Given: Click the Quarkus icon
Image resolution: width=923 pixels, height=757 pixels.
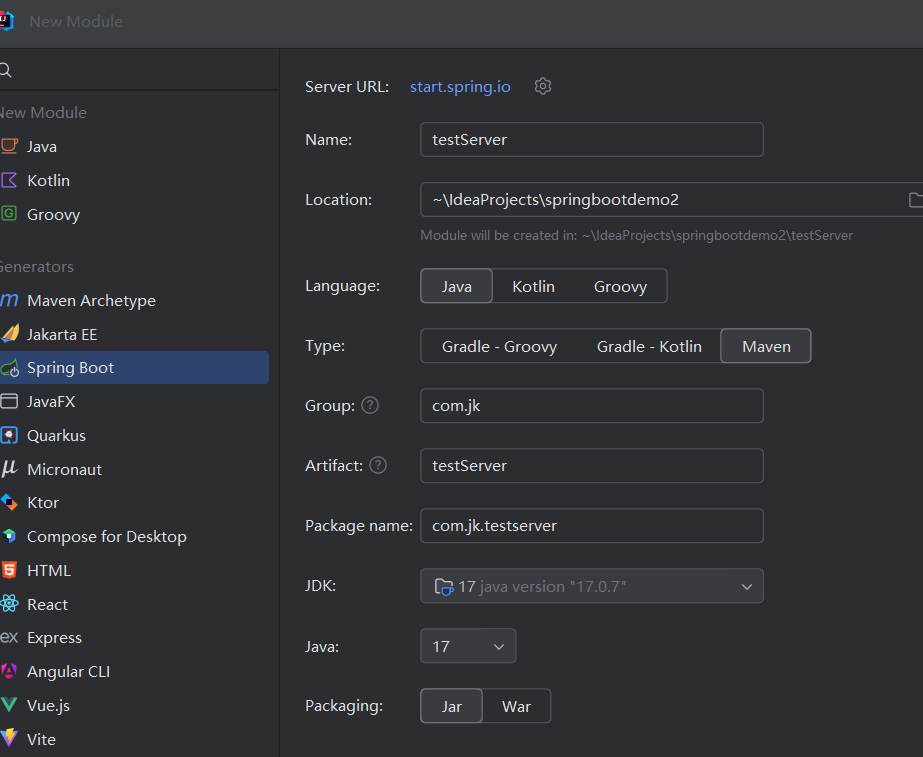Looking at the screenshot, I should tap(9, 436).
